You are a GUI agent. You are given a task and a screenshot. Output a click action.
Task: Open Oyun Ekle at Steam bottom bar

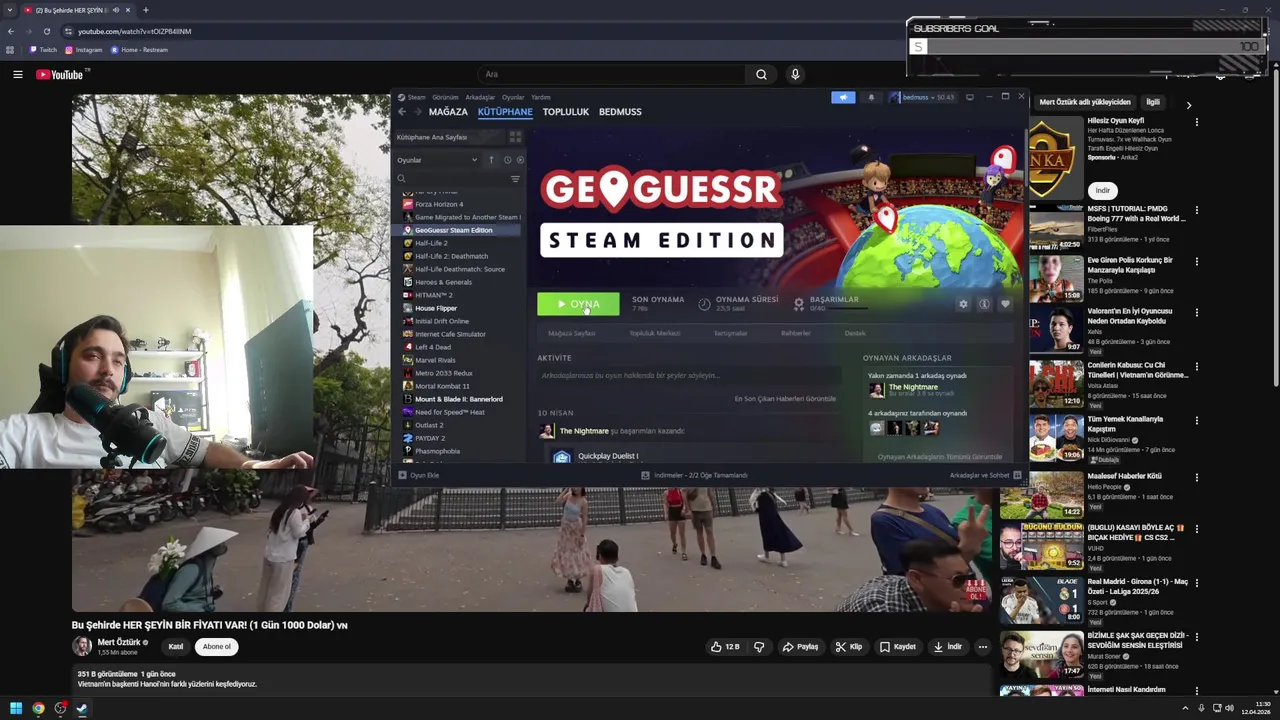pos(419,475)
